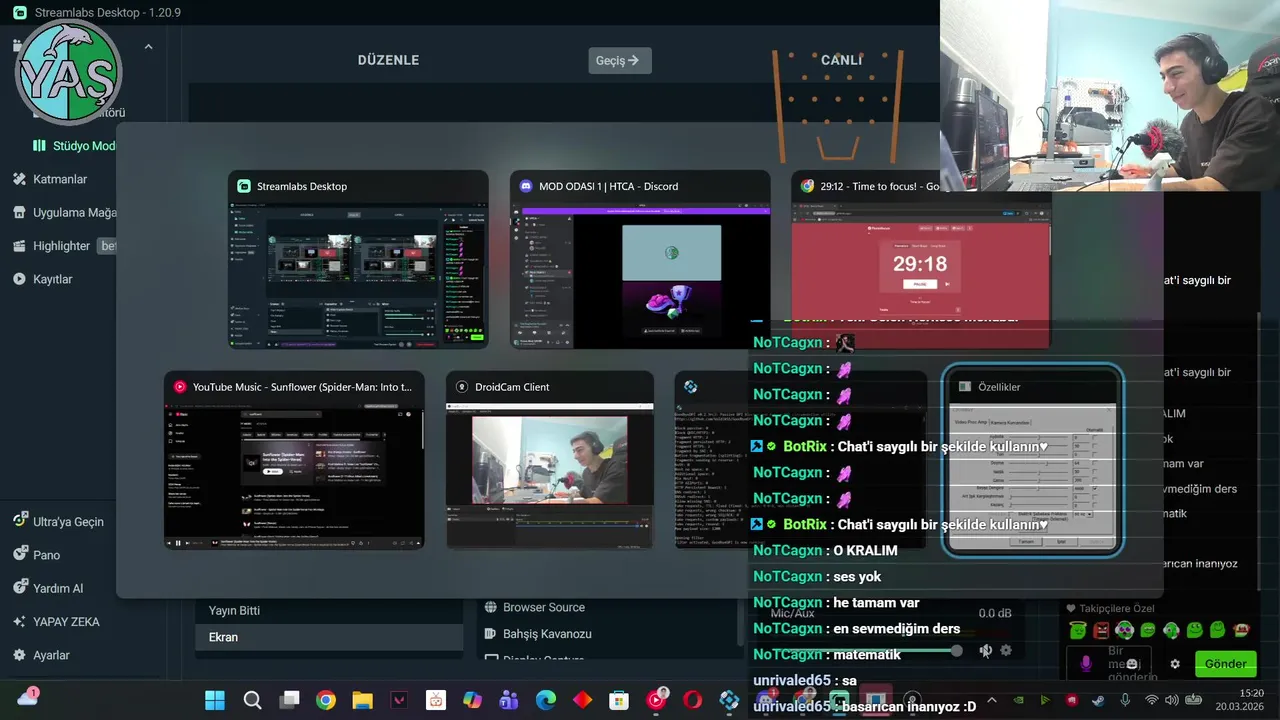Focus the chat message input field
Viewport: 1280px width, 720px height.
point(1108,663)
